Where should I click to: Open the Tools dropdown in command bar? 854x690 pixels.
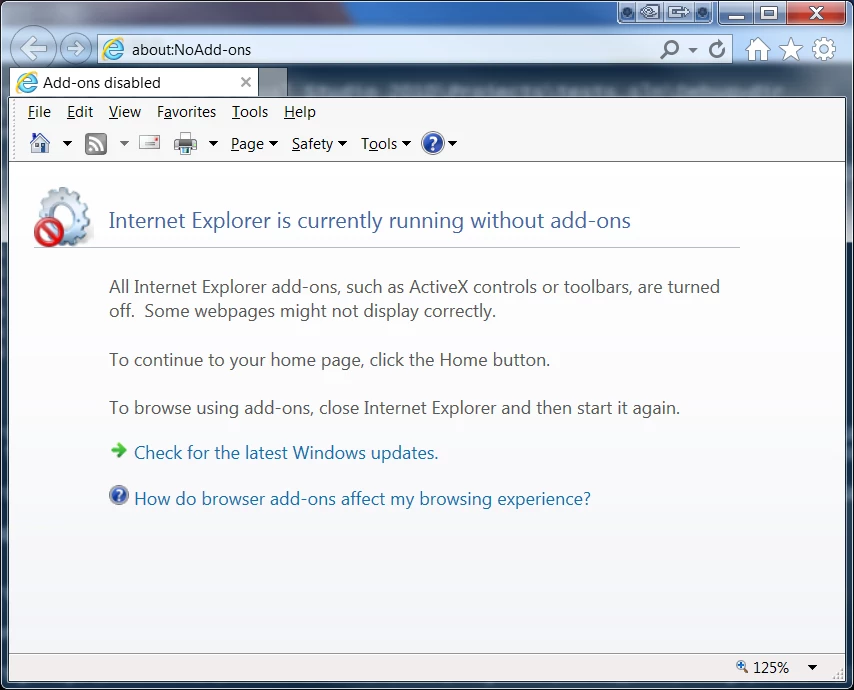(x=386, y=144)
